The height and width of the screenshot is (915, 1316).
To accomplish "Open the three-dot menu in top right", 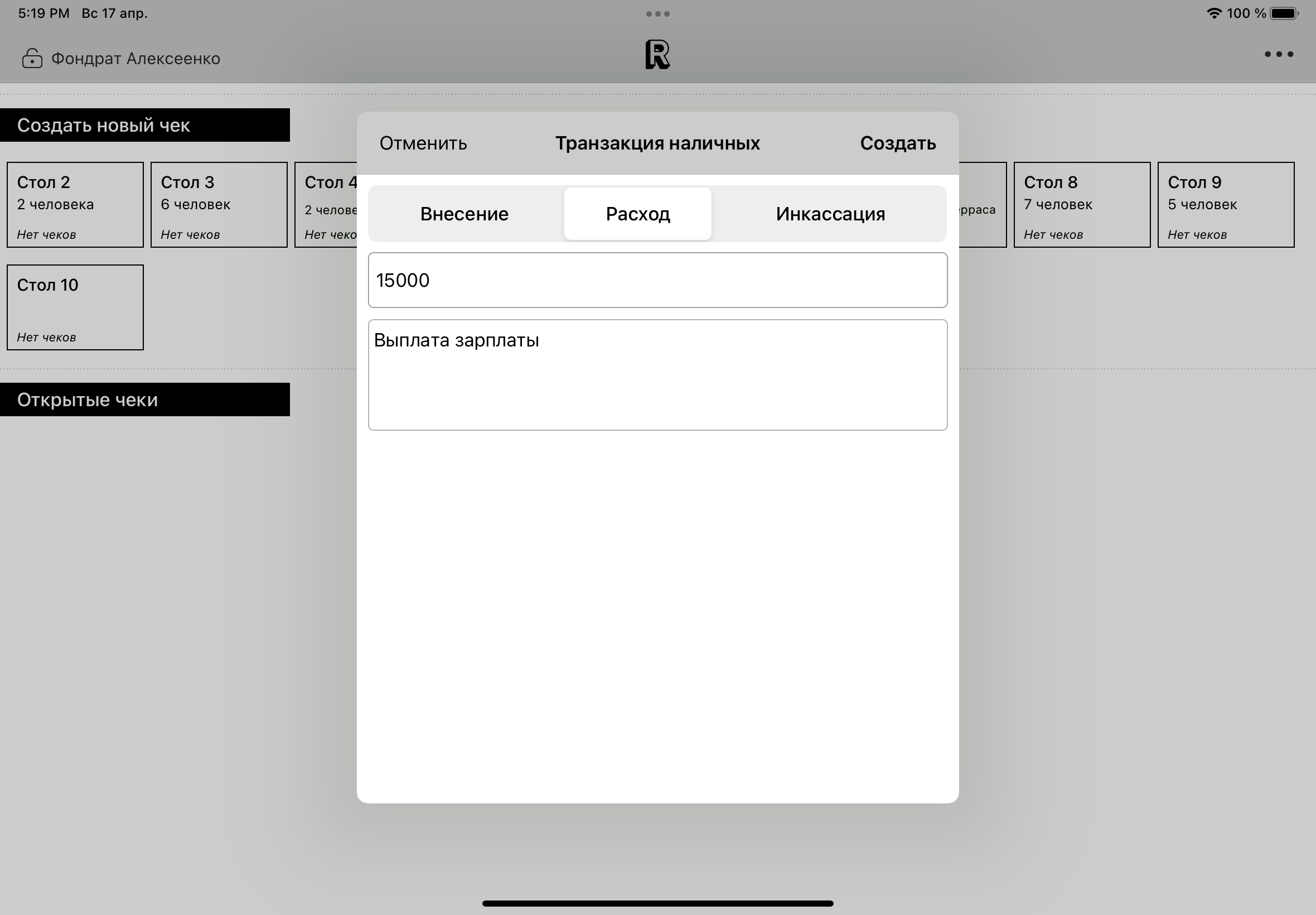I will click(1278, 55).
